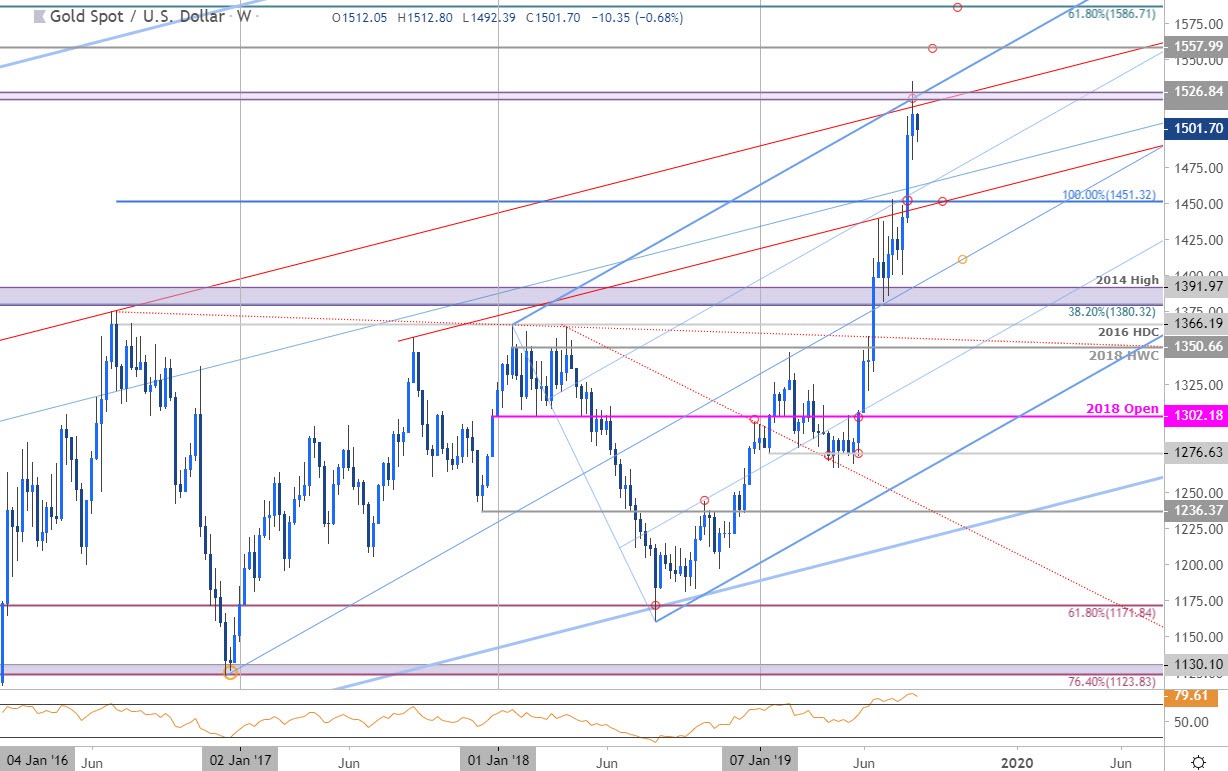
Task: Click the red circle marker near 1586 level
Action: 958,7
